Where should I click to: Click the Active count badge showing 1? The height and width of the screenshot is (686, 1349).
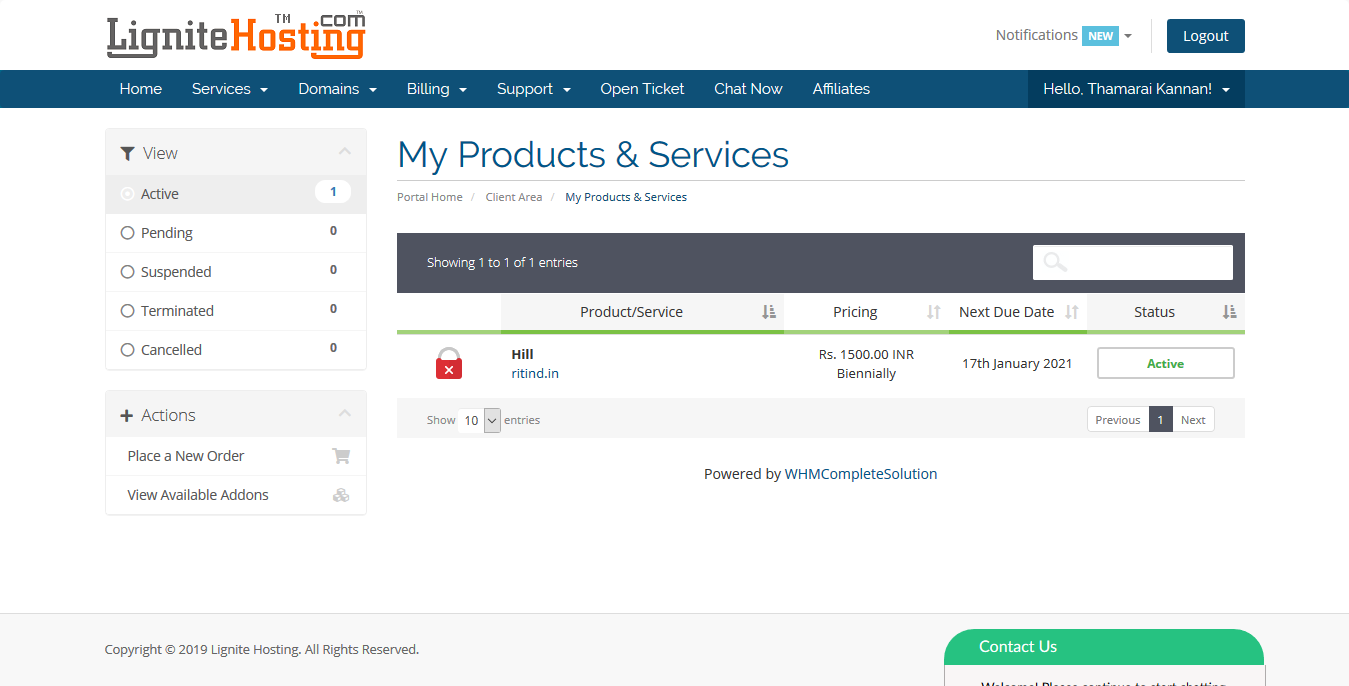[333, 192]
